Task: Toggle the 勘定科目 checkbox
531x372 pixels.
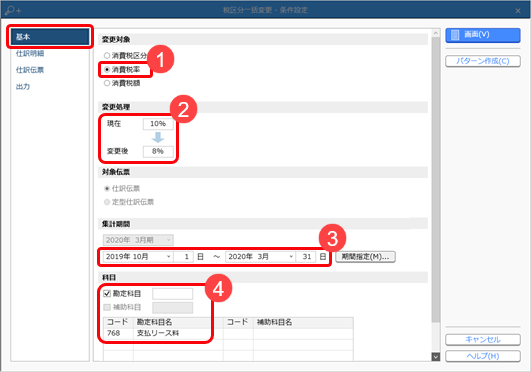Action: click(107, 293)
